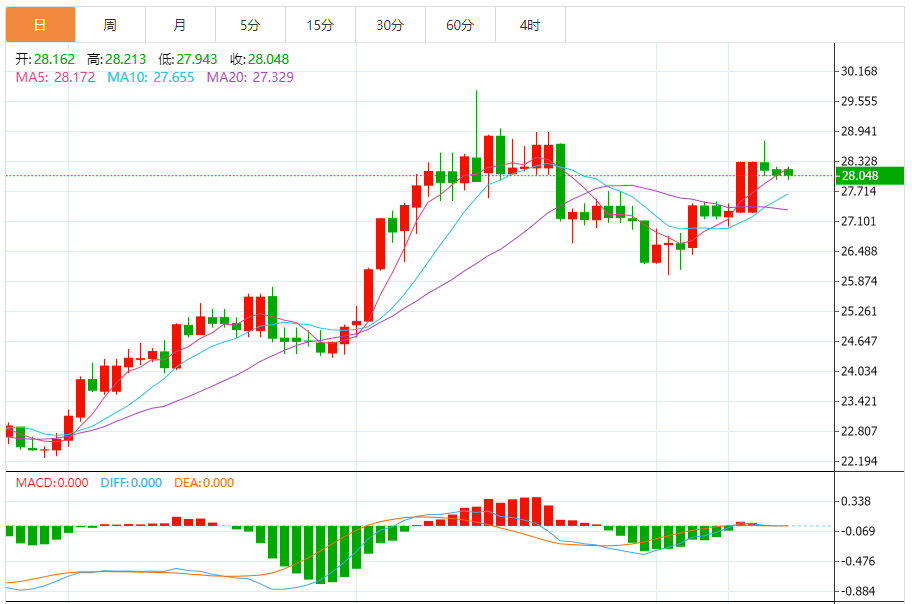Open the 5分 timeframe tab
912x604 pixels.
coord(250,25)
